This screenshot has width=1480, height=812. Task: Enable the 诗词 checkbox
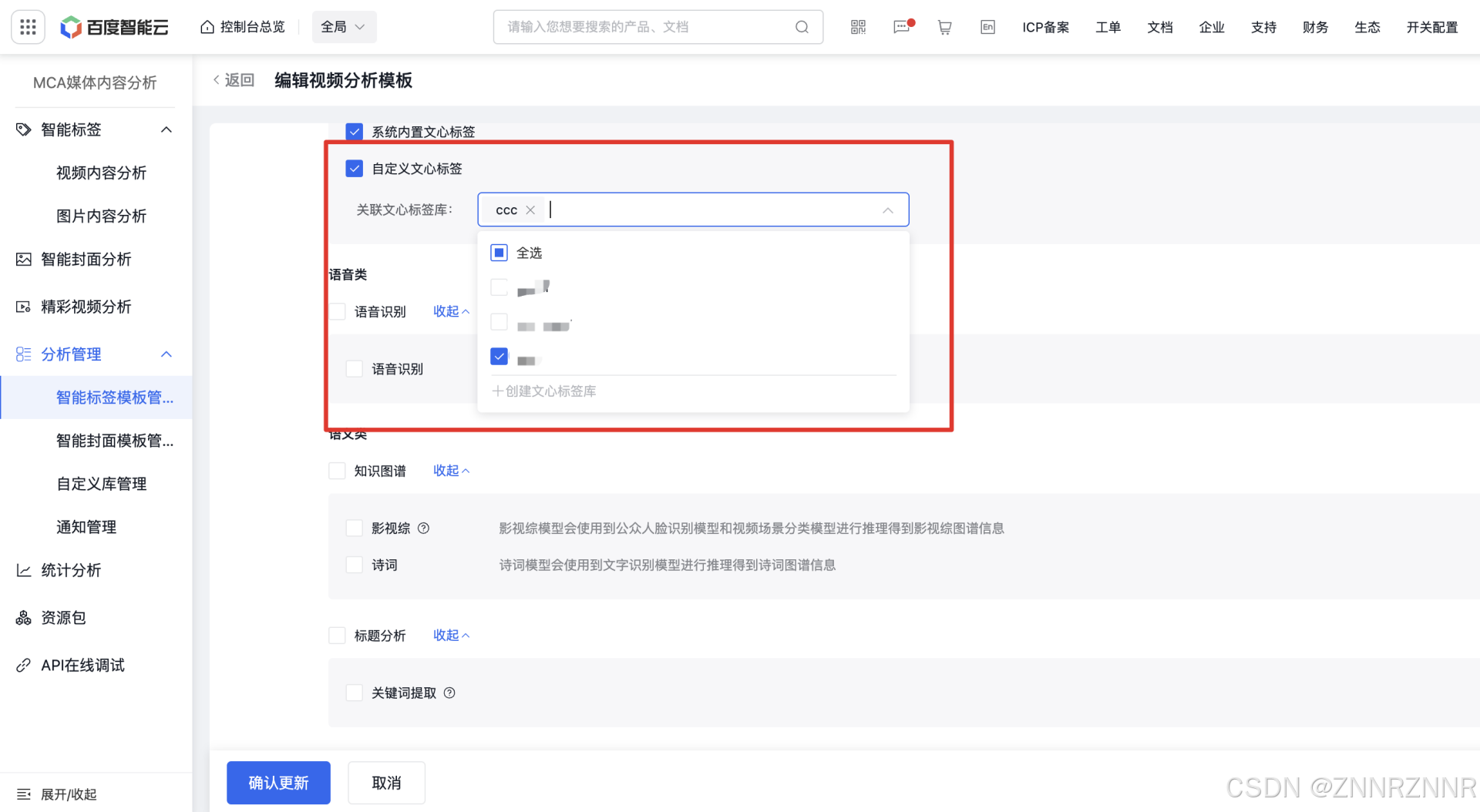point(355,565)
